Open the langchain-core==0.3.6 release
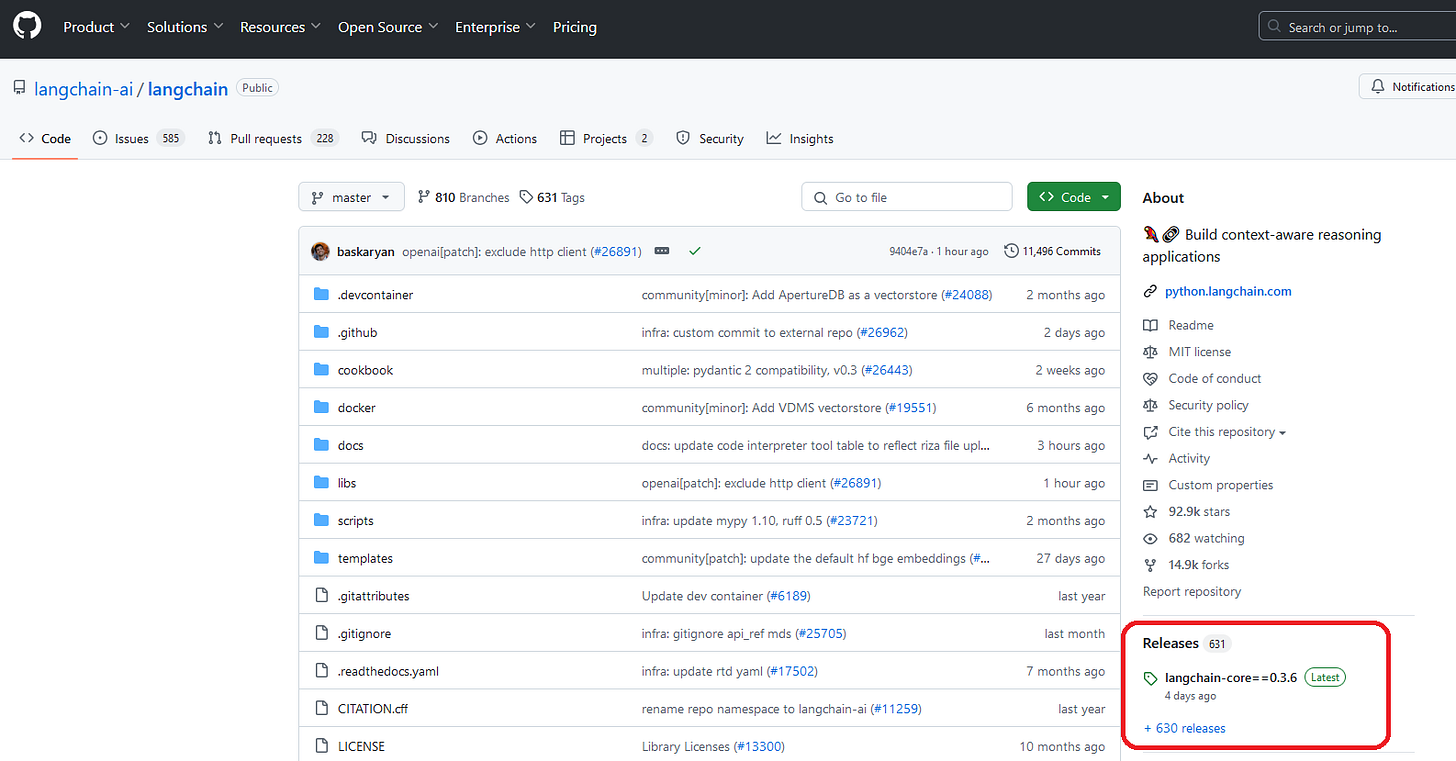The height and width of the screenshot is (761, 1456). tap(1231, 678)
